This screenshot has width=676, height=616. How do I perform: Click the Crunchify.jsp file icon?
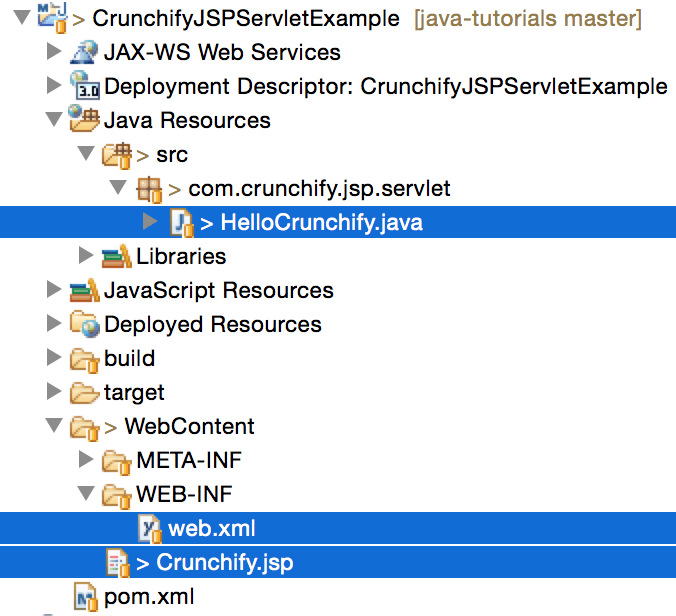117,563
